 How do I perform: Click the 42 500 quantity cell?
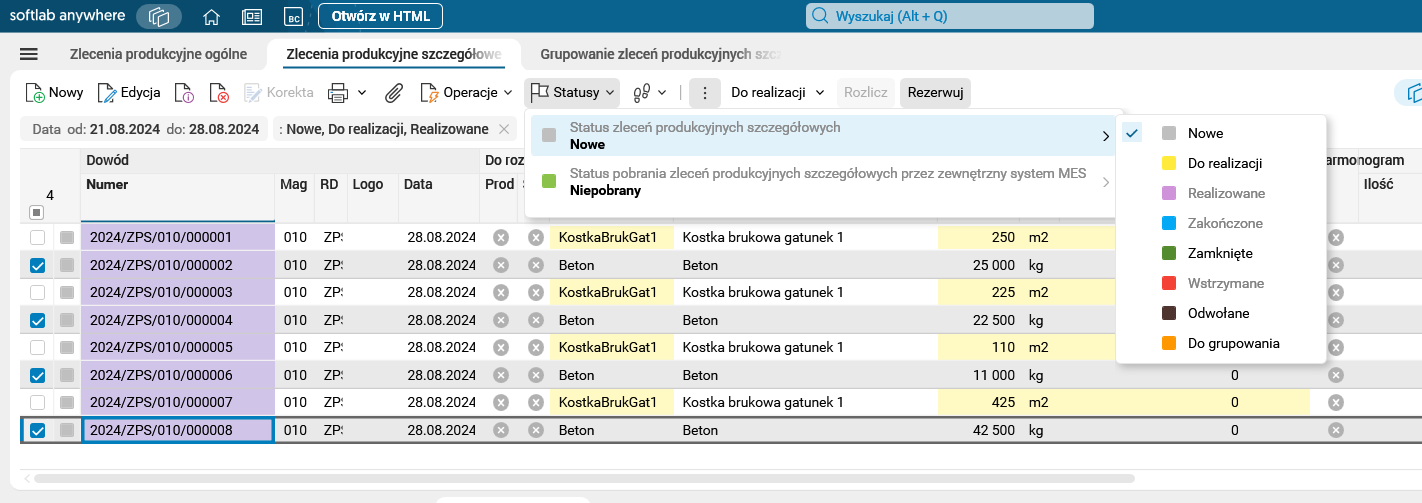point(980,430)
